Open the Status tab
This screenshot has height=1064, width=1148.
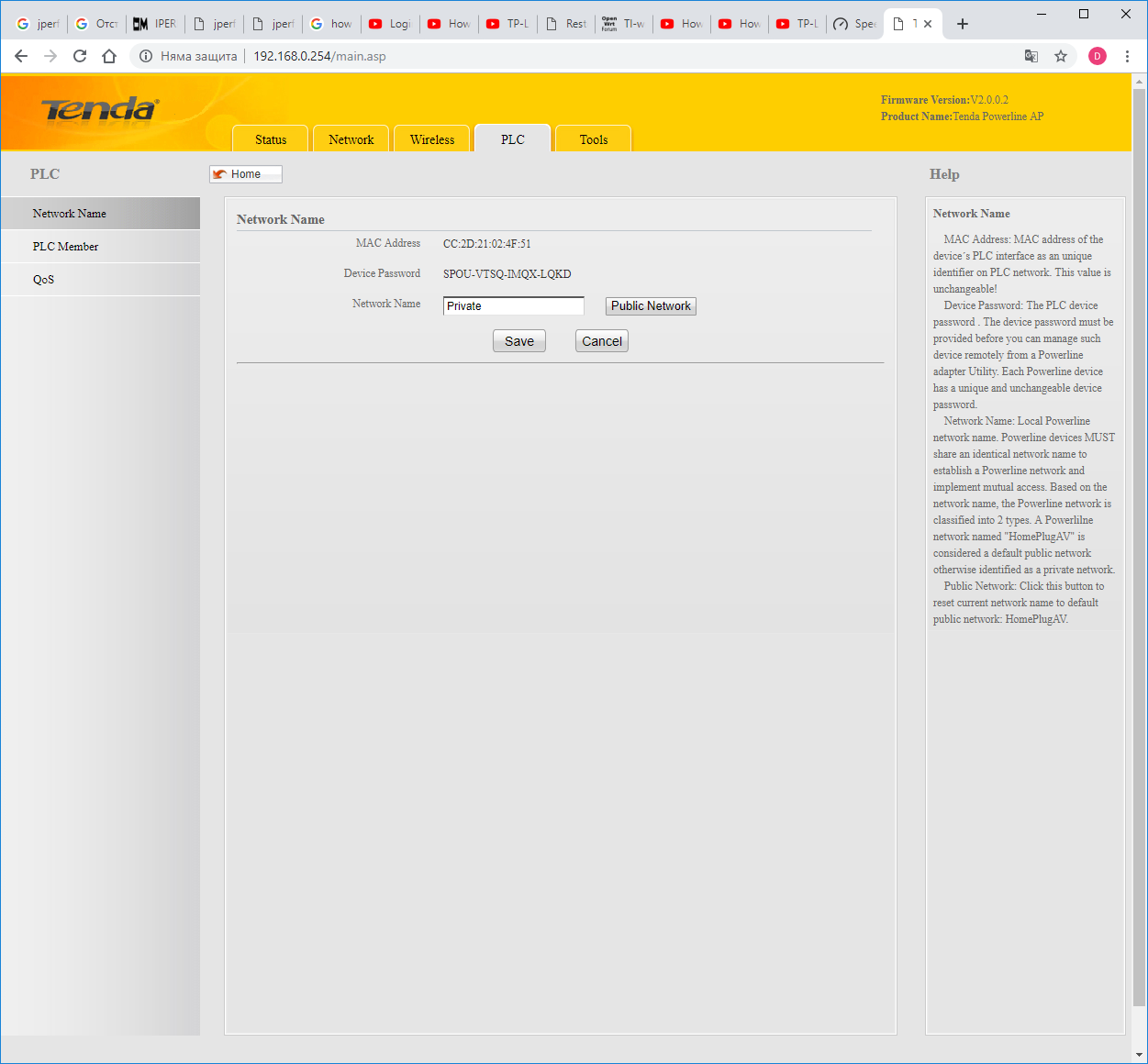coord(271,139)
